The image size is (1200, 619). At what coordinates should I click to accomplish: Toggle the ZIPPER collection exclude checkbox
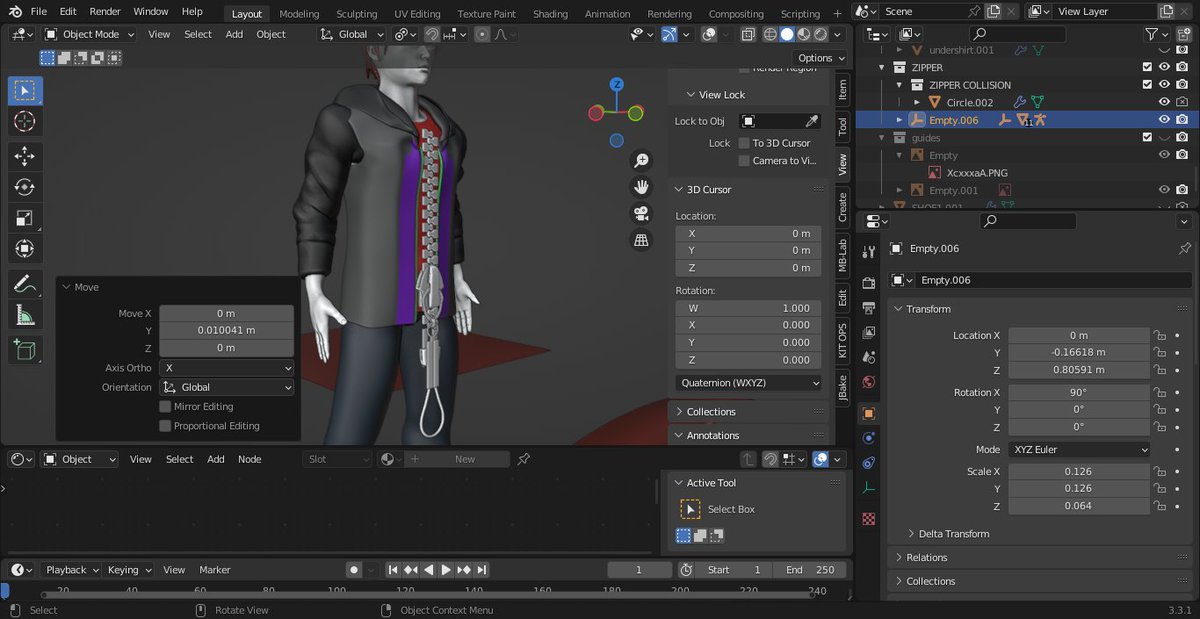pyautogui.click(x=1147, y=67)
